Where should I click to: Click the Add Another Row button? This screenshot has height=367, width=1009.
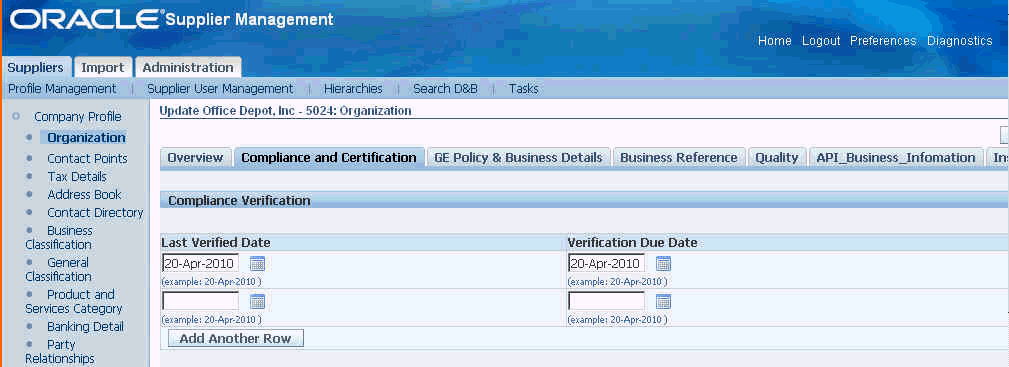click(236, 339)
